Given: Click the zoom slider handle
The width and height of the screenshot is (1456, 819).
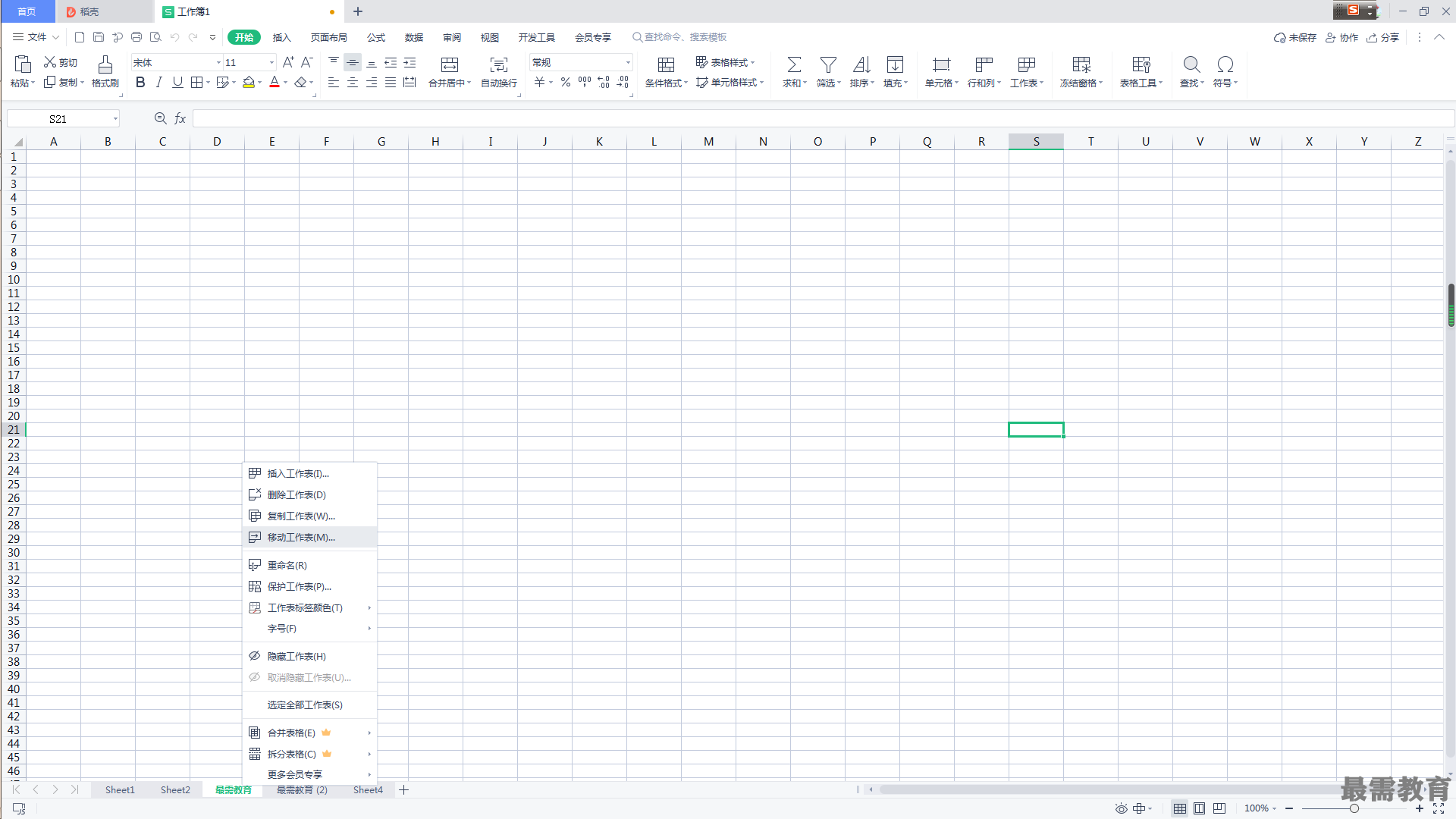Looking at the screenshot, I should point(1354,808).
